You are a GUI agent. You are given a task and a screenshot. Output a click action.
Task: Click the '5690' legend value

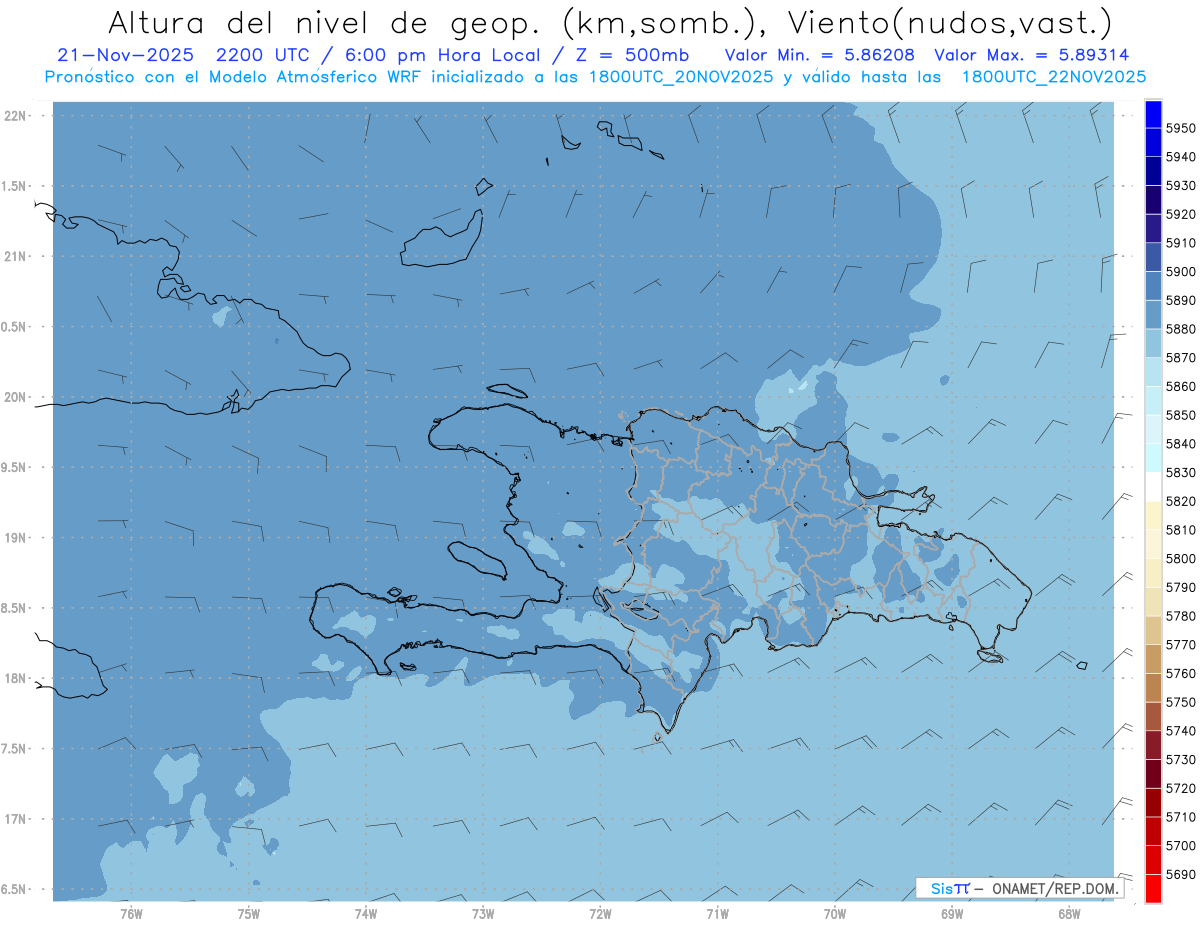(1180, 874)
